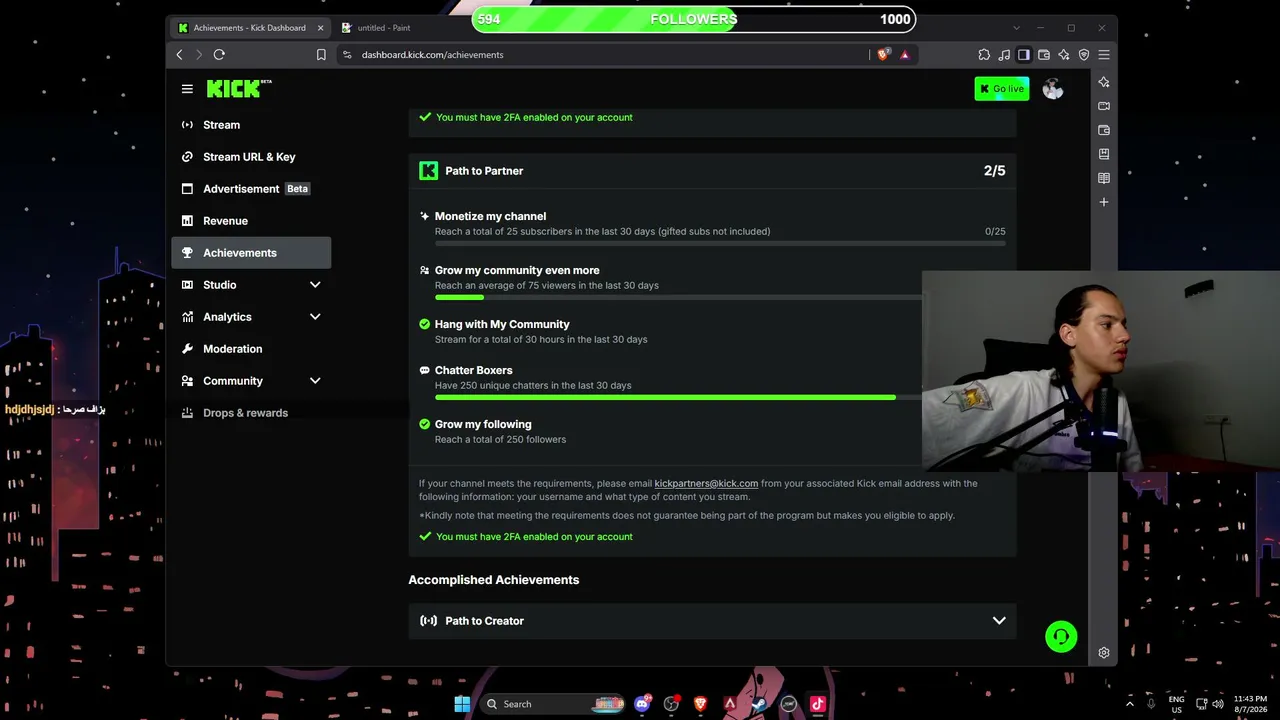
Task: Open OBS Studio from the taskbar
Action: click(x=671, y=704)
